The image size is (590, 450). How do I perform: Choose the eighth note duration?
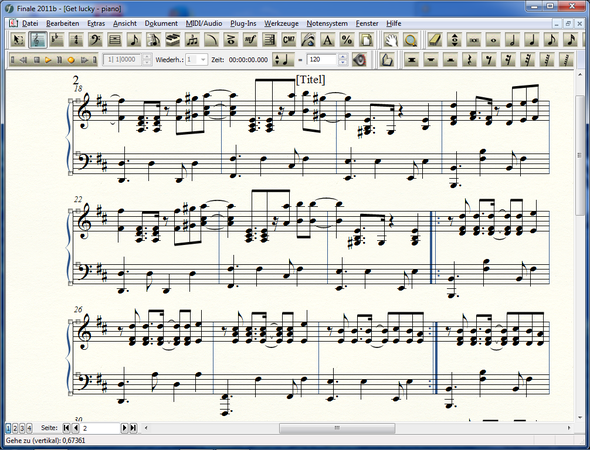point(551,40)
